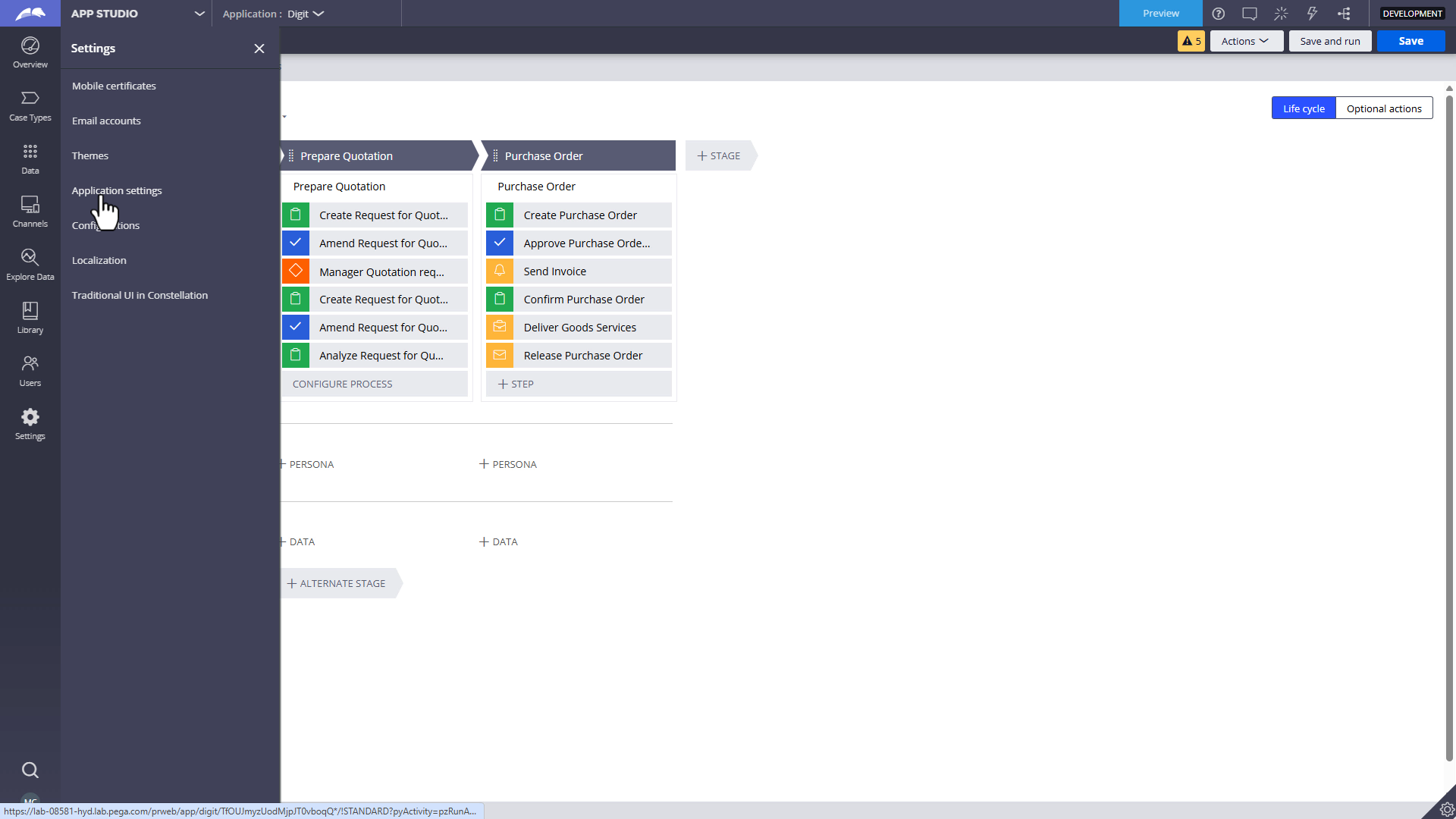Screen dimensions: 1456x819
Task: Open the Actions dropdown menu
Action: tap(1246, 41)
